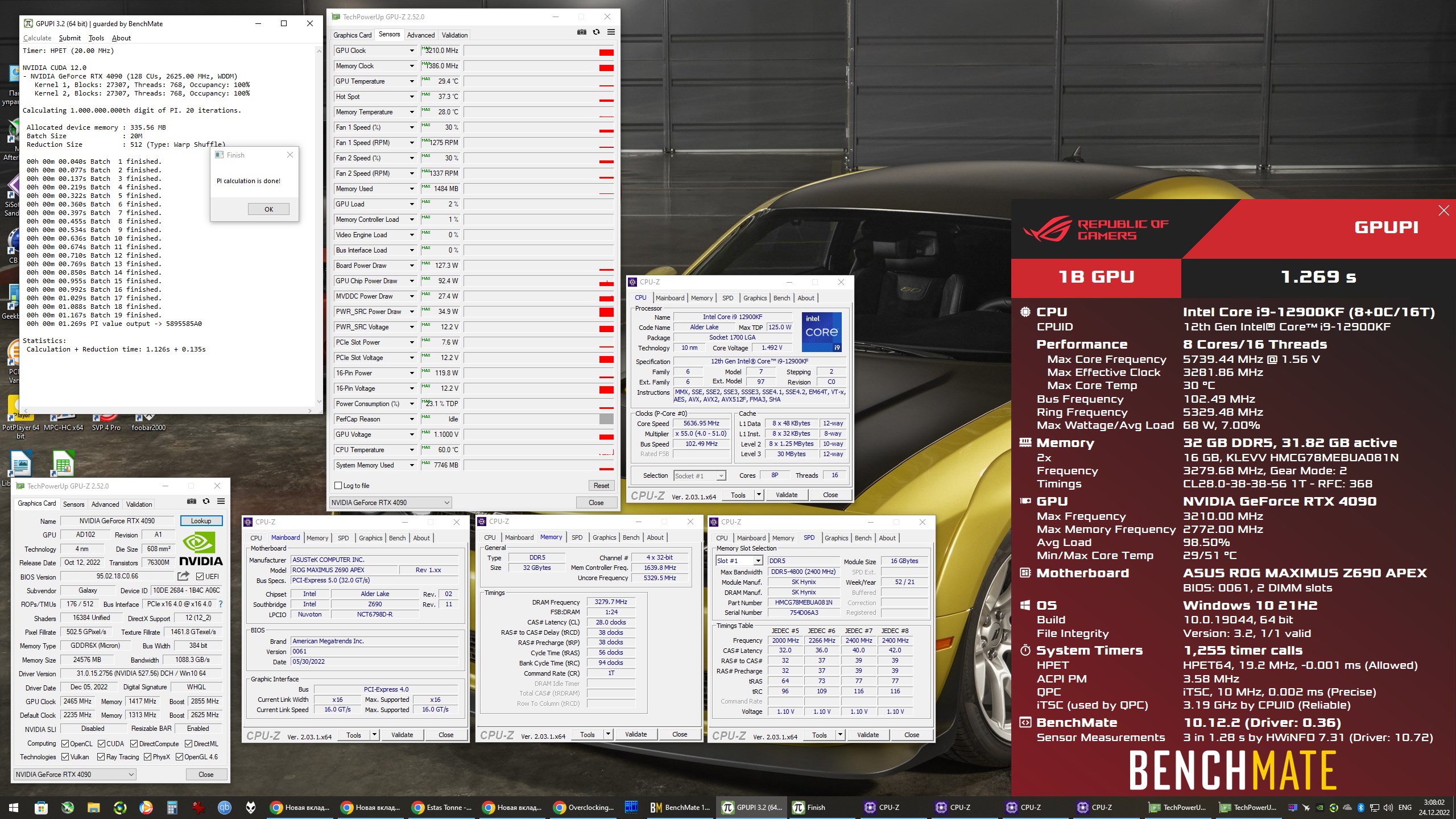Select Bench tab in CPU-Z CPU window
This screenshot has width=1456, height=819.
pos(781,297)
